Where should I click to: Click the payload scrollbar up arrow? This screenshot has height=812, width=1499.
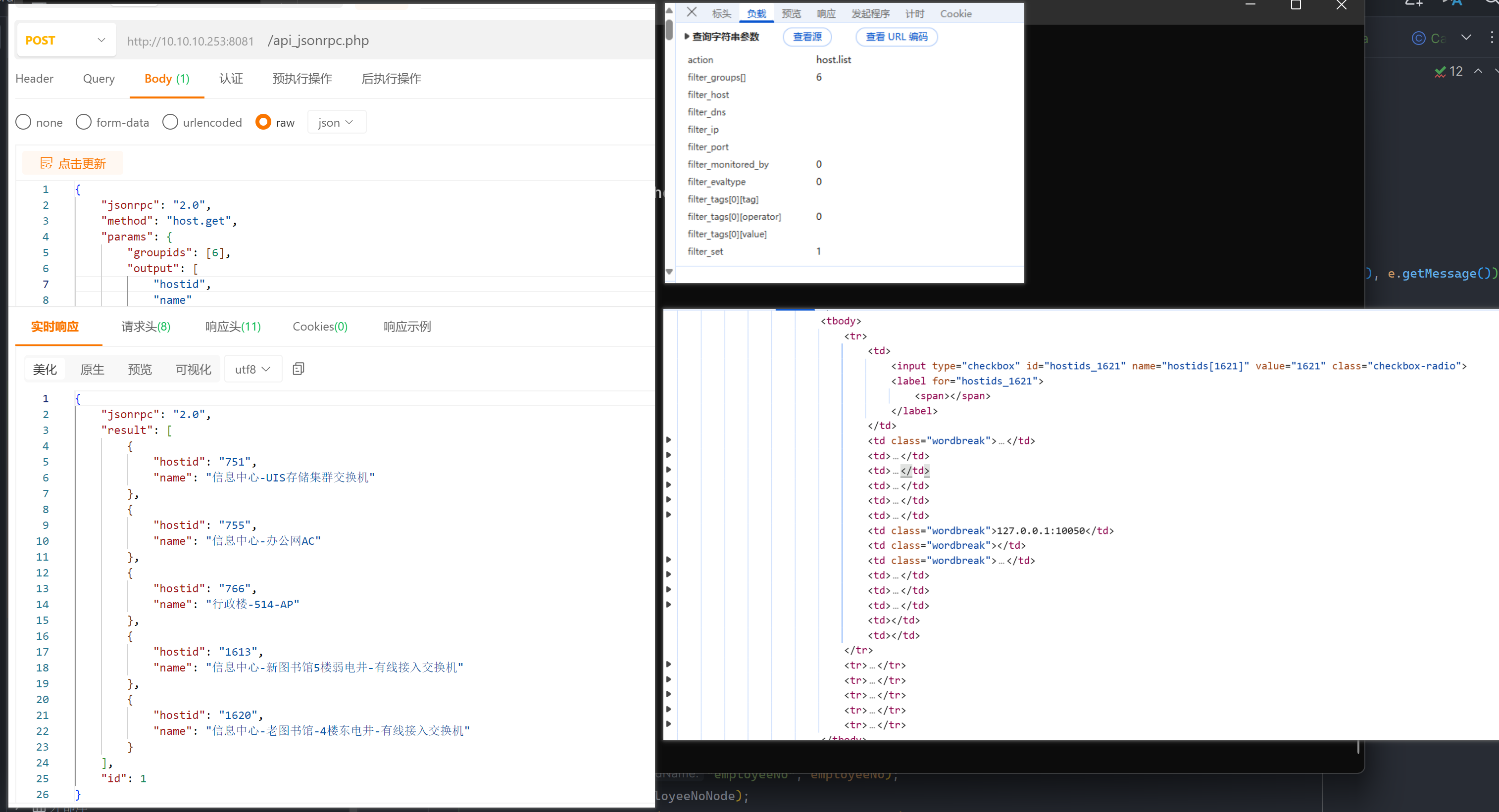[669, 10]
